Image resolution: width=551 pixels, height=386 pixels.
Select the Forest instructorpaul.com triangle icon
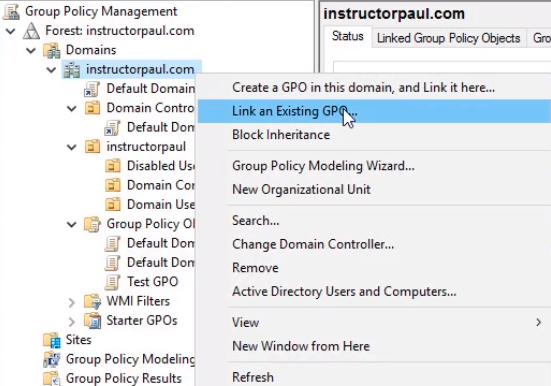(x=31, y=31)
